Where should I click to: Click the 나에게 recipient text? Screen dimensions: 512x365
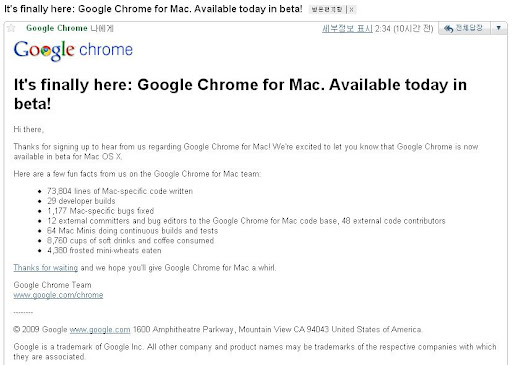[x=102, y=28]
